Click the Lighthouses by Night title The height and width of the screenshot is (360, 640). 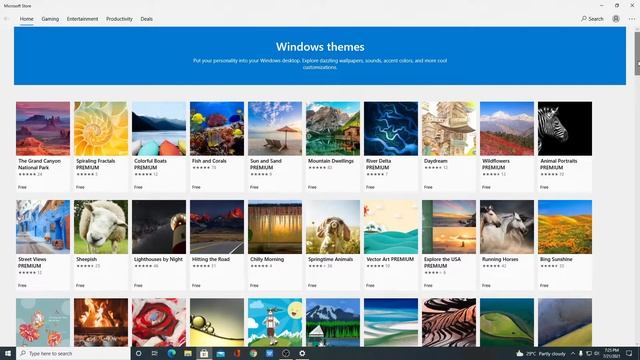(x=158, y=259)
